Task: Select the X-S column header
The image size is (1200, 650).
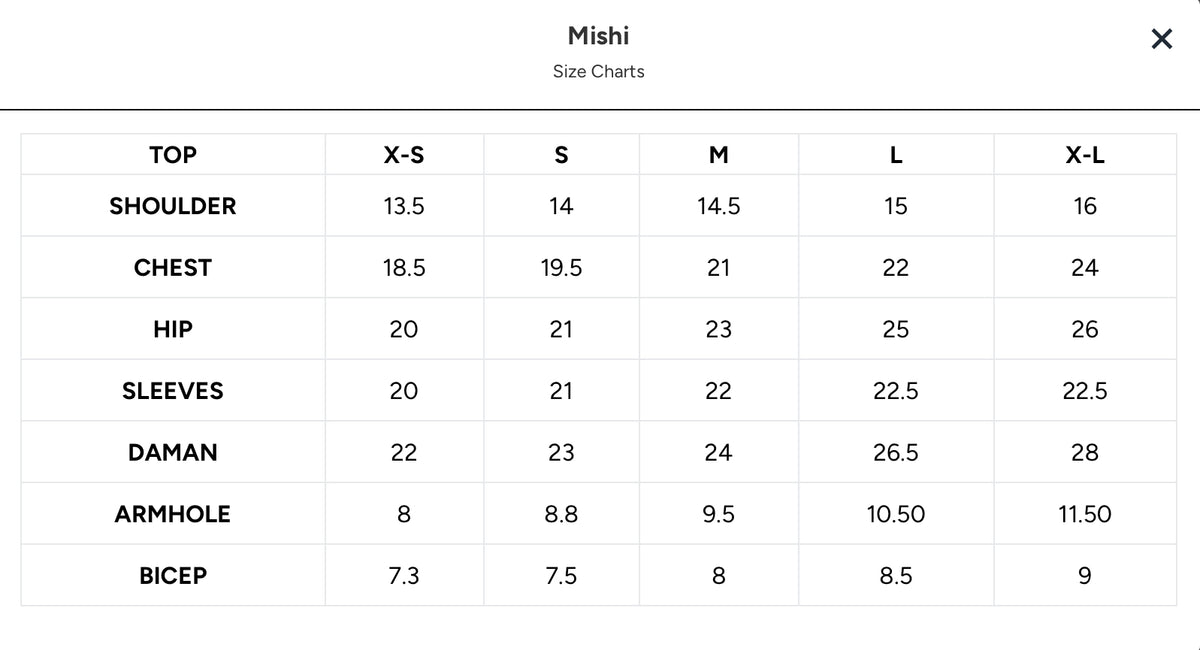Action: [404, 155]
